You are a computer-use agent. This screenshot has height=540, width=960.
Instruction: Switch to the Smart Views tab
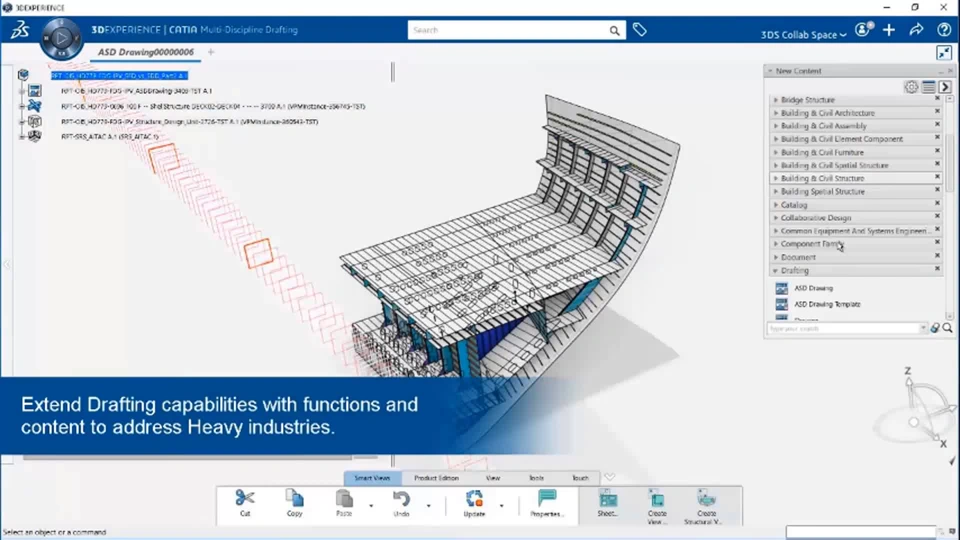[372, 478]
